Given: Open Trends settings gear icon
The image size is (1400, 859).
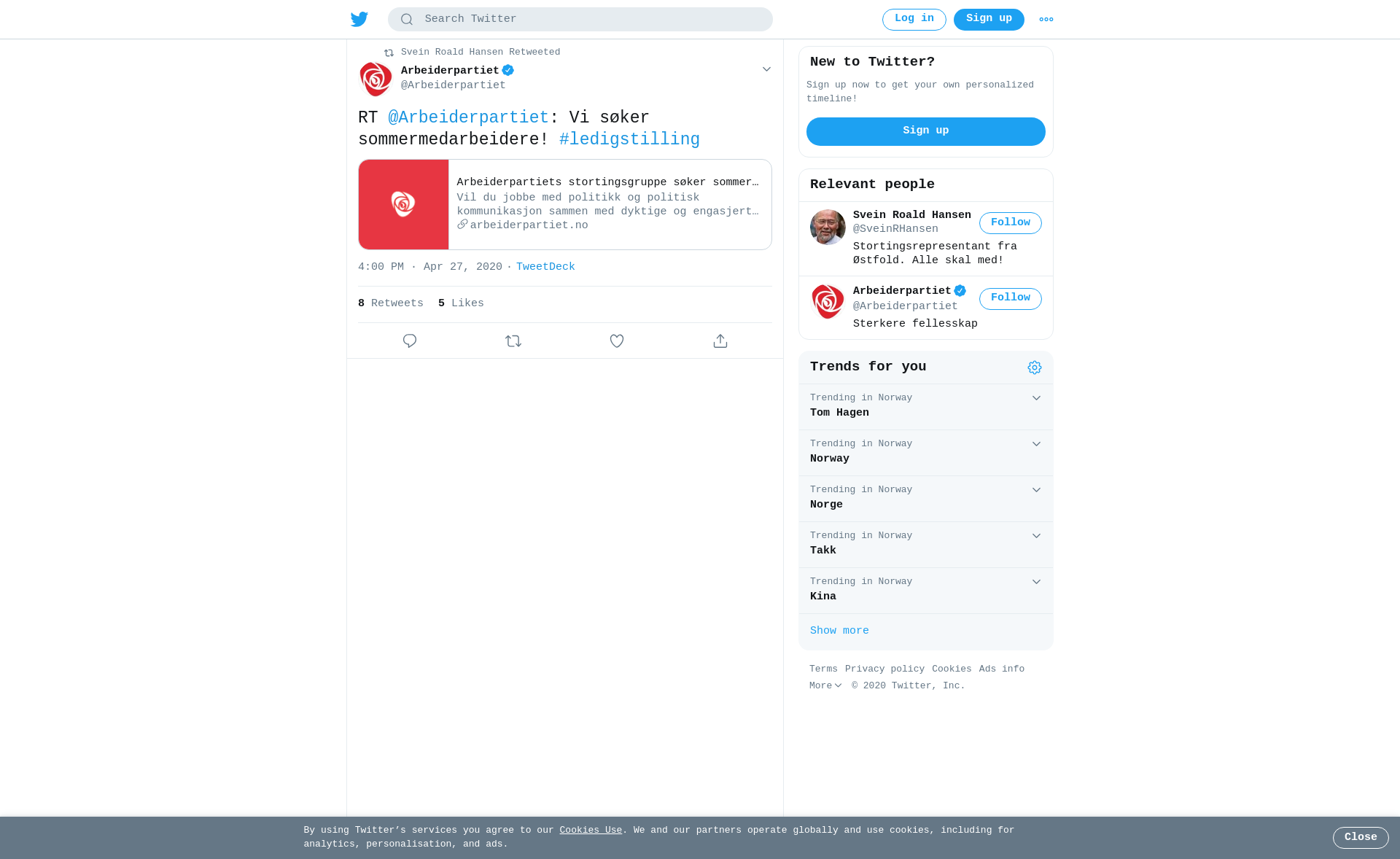Looking at the screenshot, I should (x=1035, y=368).
